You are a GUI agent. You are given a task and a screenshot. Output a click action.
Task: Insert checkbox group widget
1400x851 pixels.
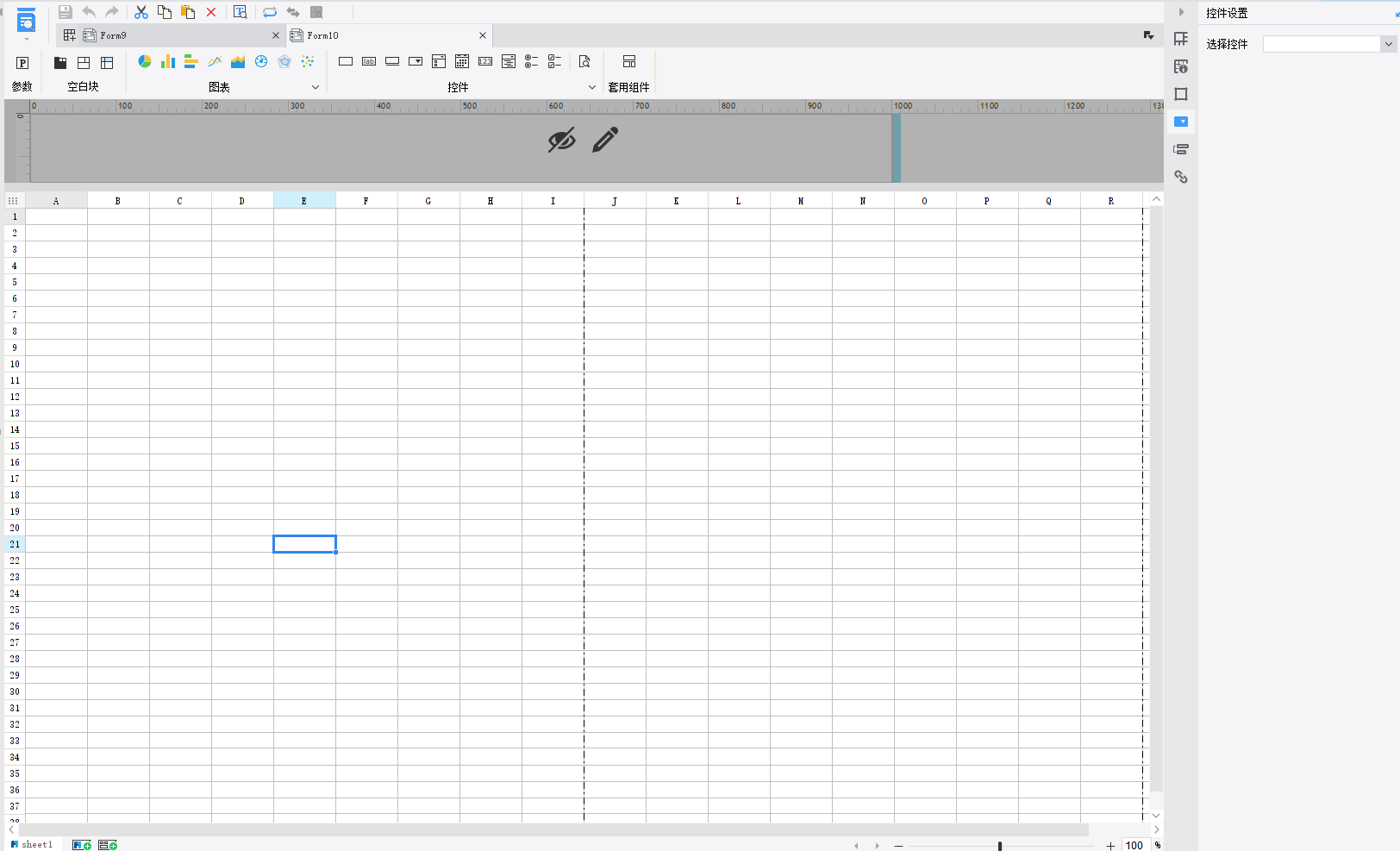click(555, 61)
